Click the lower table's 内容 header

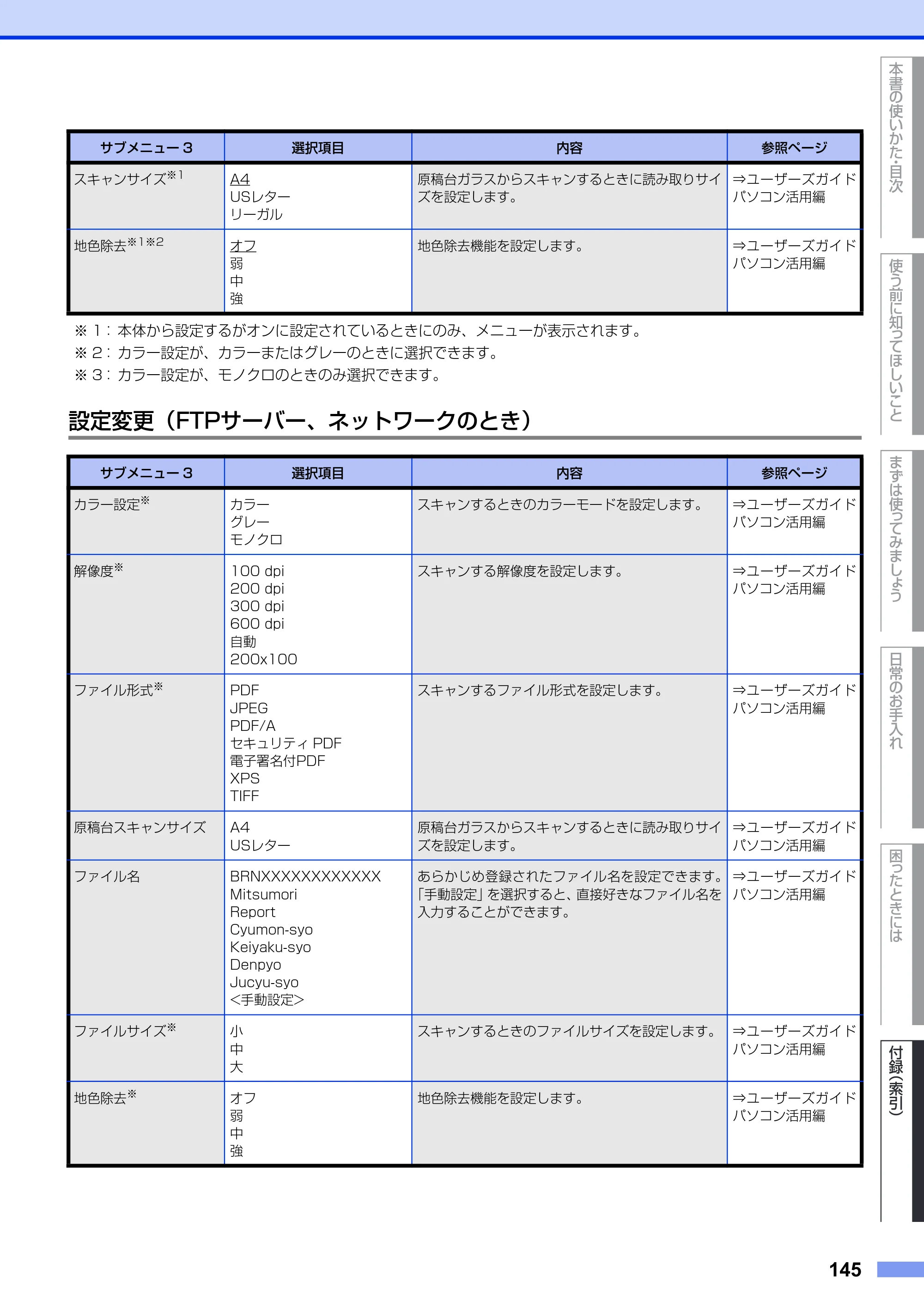(x=569, y=473)
